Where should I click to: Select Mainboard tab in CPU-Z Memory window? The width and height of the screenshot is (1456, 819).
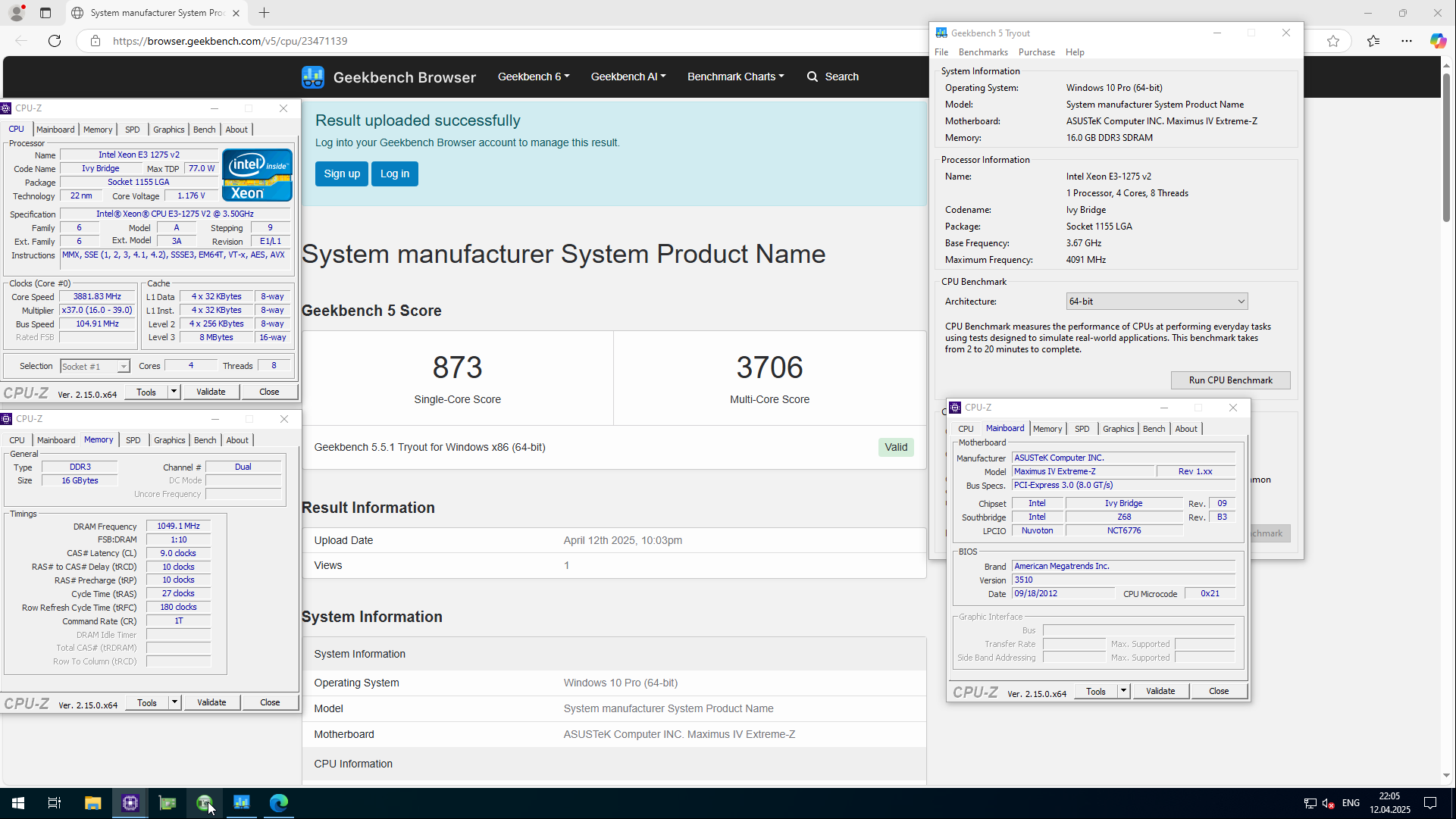[56, 440]
